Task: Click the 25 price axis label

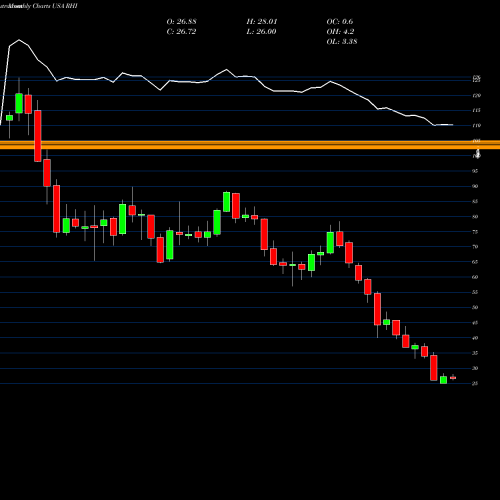Action: coord(476,384)
